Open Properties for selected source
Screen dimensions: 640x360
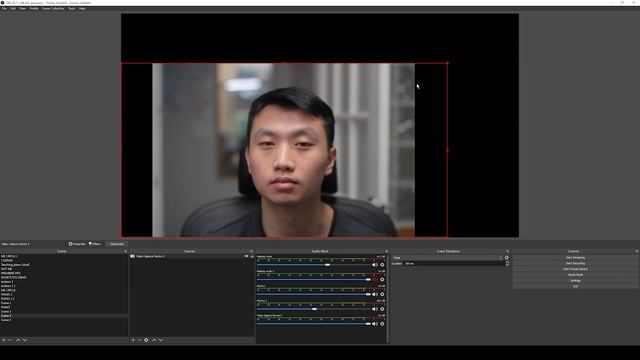coord(77,244)
